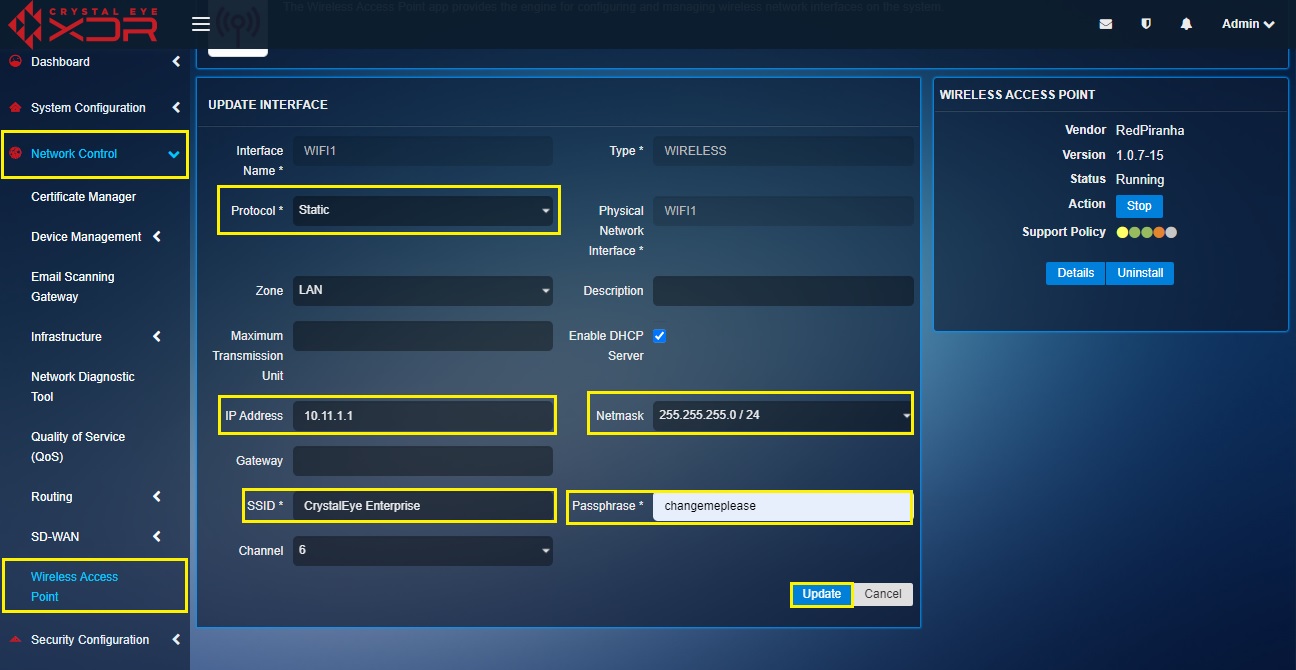
Task: Click the UPDATE INTERFACE heading
Action: (x=268, y=105)
